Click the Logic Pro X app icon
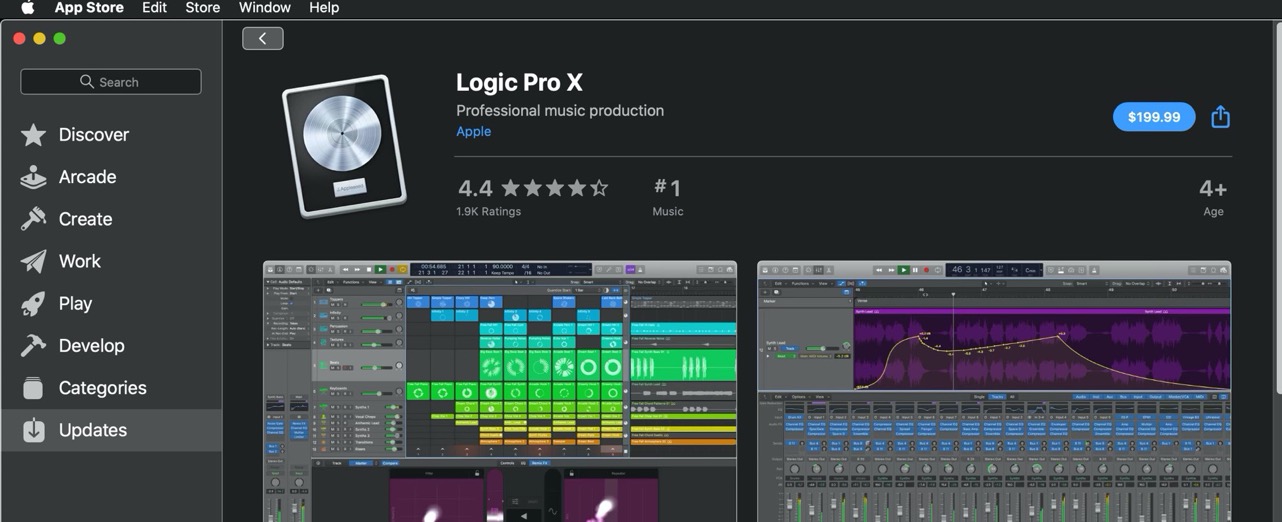The height and width of the screenshot is (522, 1282). tap(344, 146)
